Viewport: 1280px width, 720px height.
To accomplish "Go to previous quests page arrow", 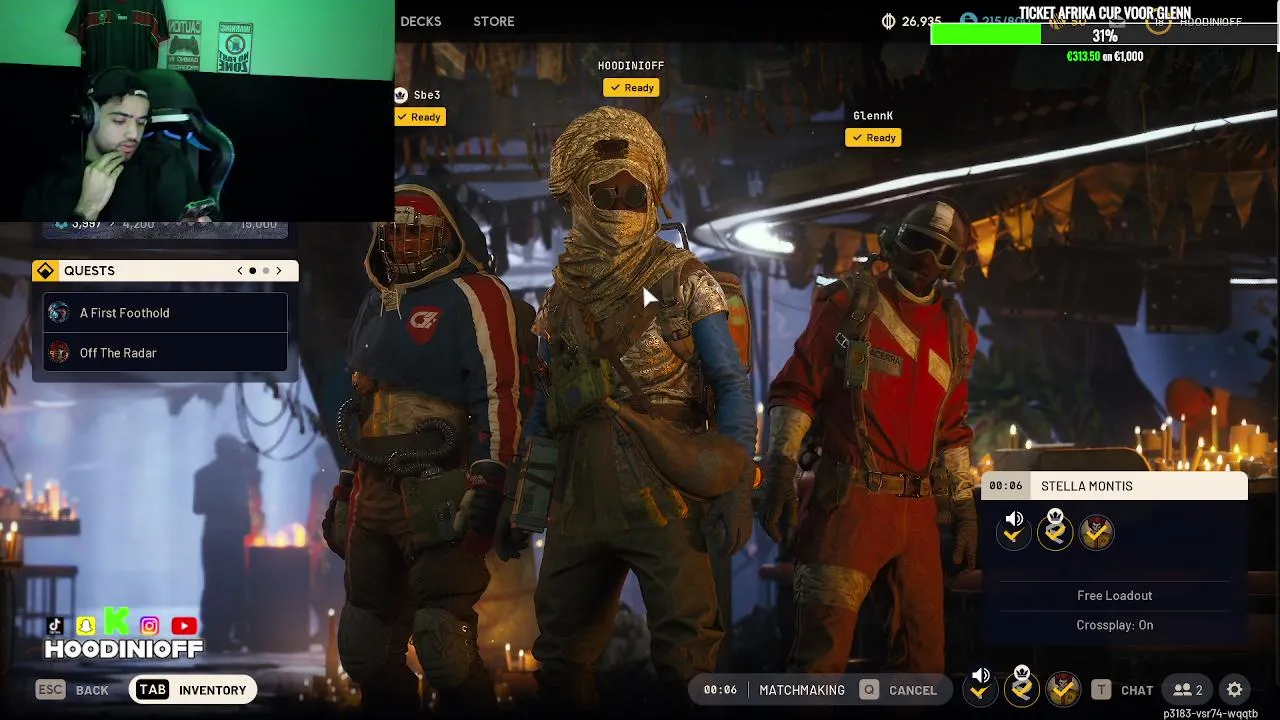I will pyautogui.click(x=240, y=271).
